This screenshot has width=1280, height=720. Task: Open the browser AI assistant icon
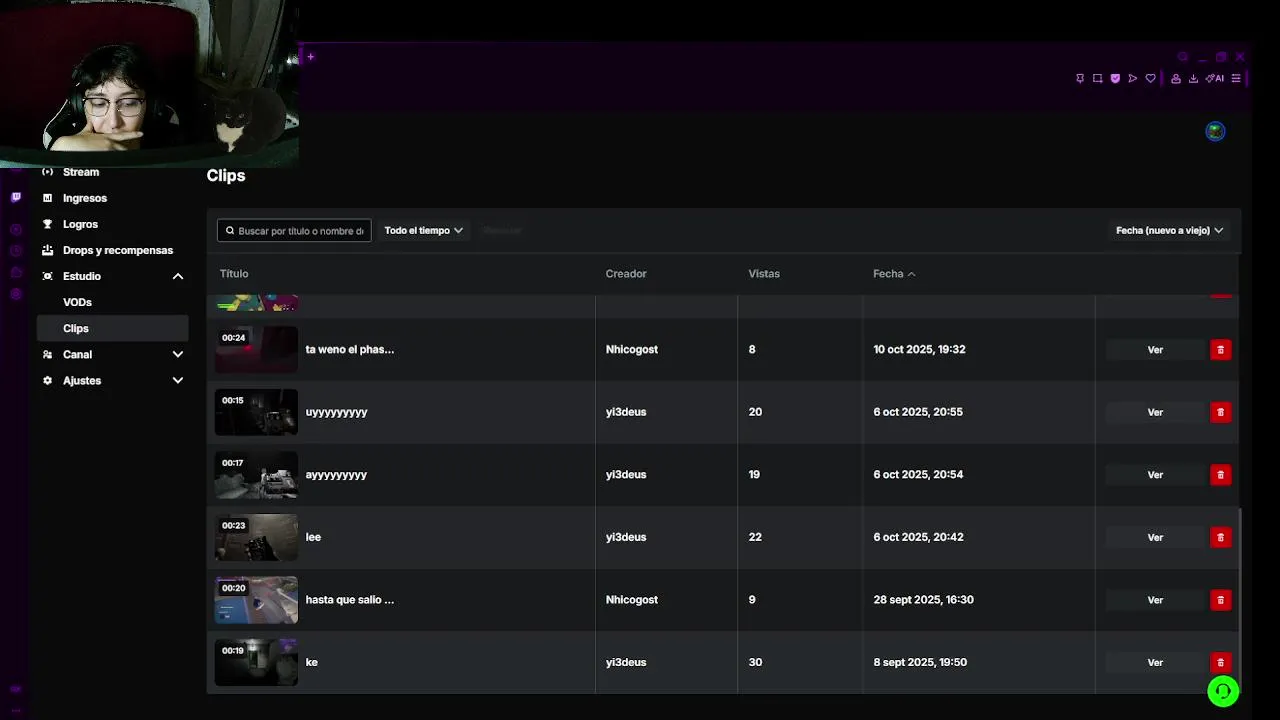tap(1215, 79)
